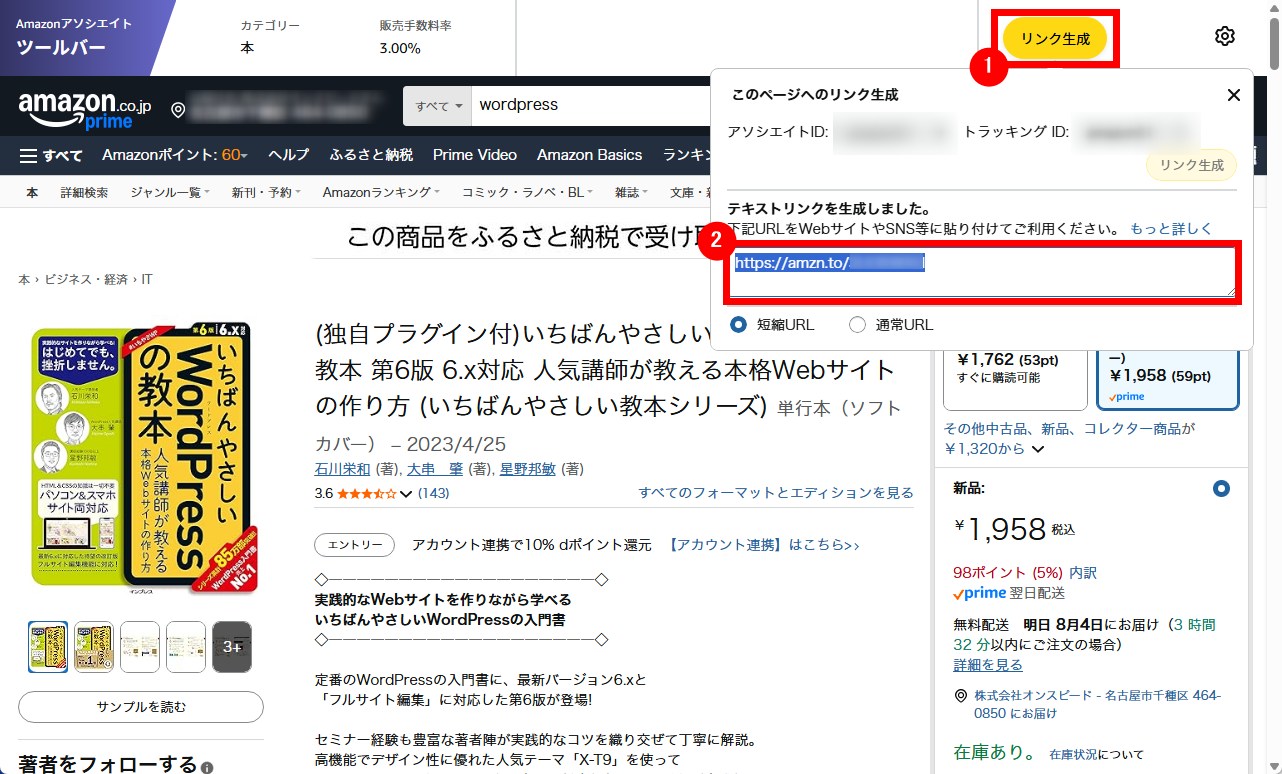Open author 石川栄和 link
Screen dimensions: 1282x774
tap(343, 469)
